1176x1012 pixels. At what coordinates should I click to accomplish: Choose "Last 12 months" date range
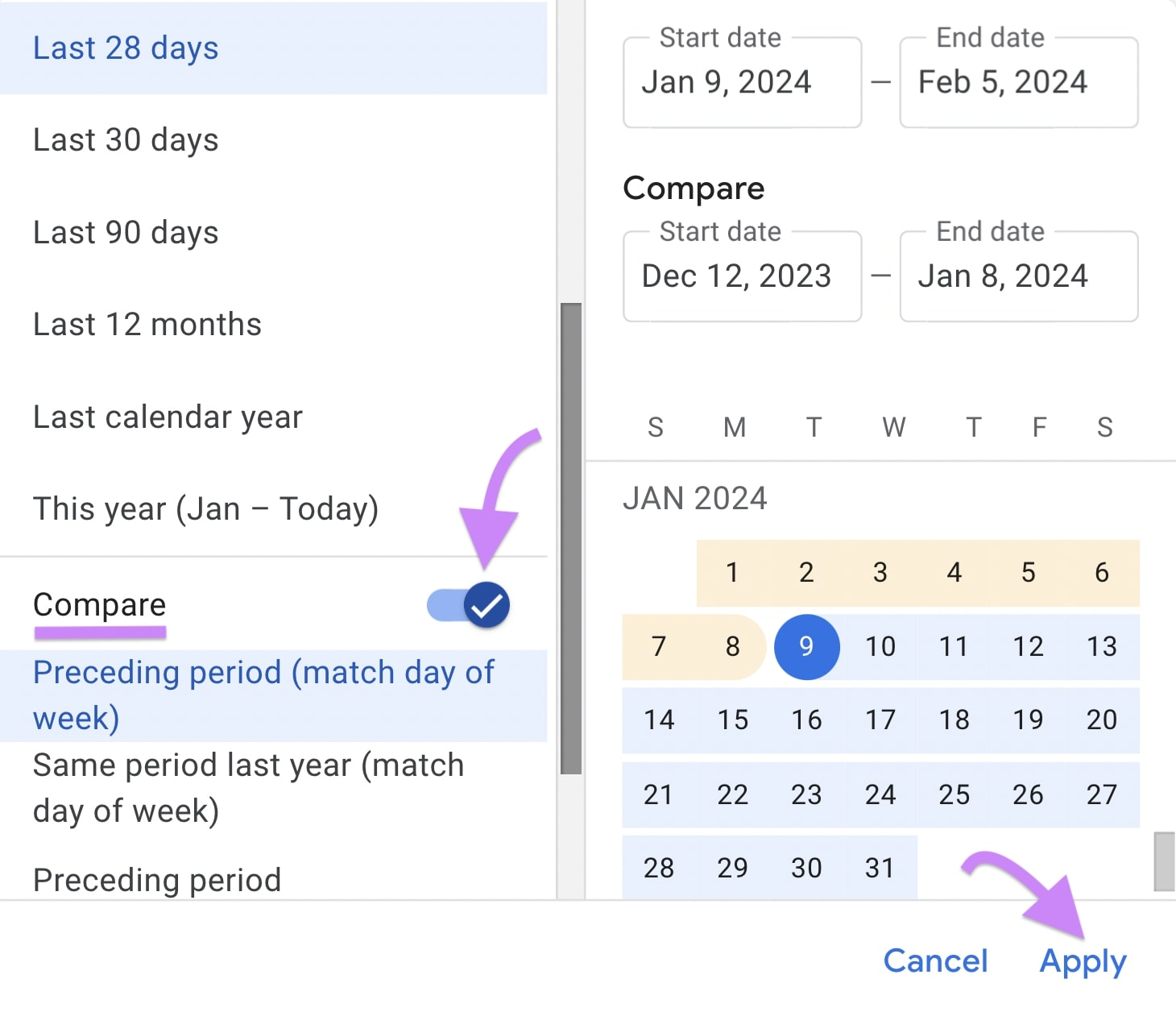pos(147,324)
